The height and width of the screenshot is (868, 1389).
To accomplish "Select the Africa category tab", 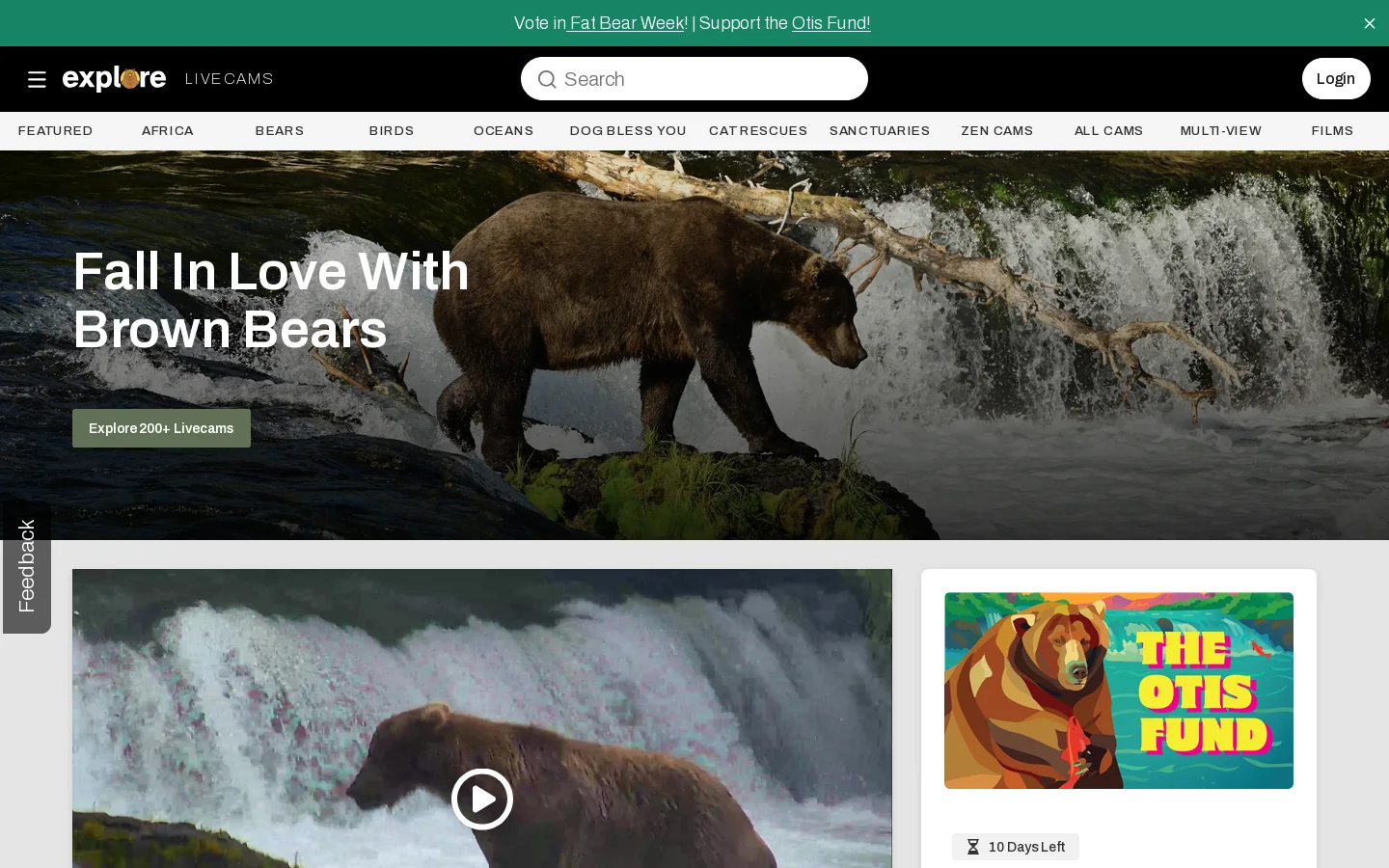I will (x=168, y=131).
